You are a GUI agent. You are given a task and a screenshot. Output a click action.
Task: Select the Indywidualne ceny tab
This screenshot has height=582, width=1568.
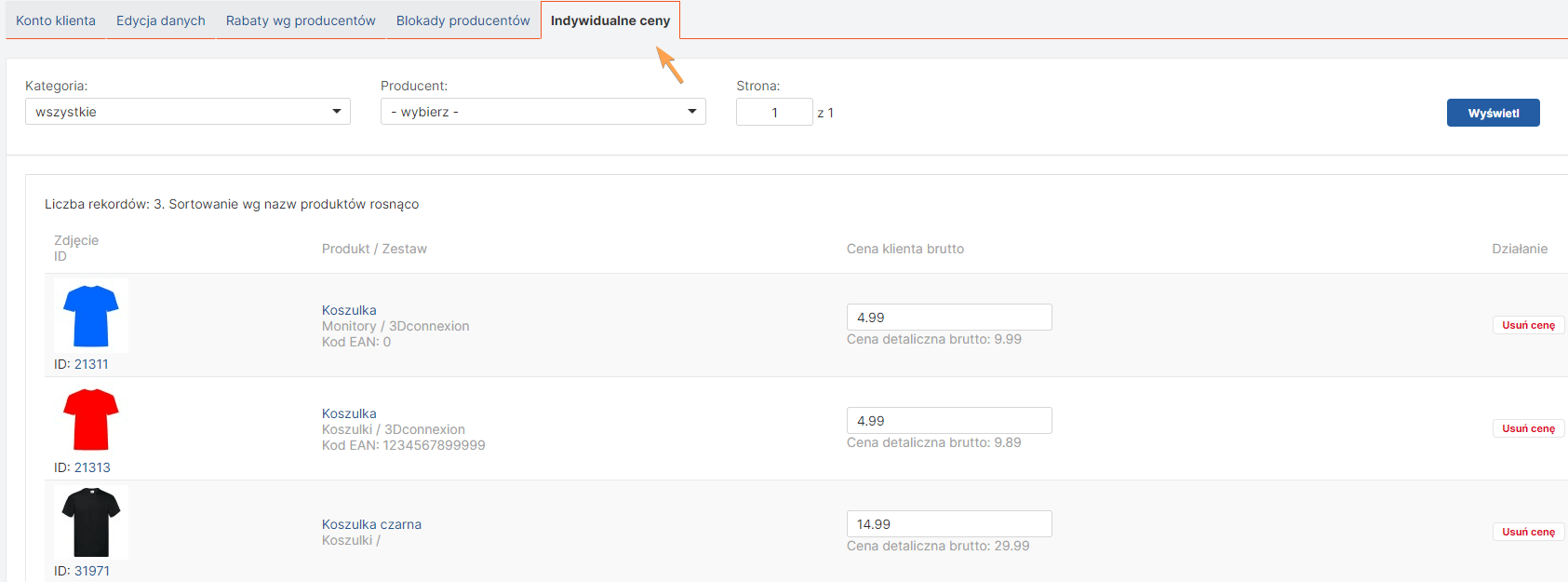click(610, 20)
